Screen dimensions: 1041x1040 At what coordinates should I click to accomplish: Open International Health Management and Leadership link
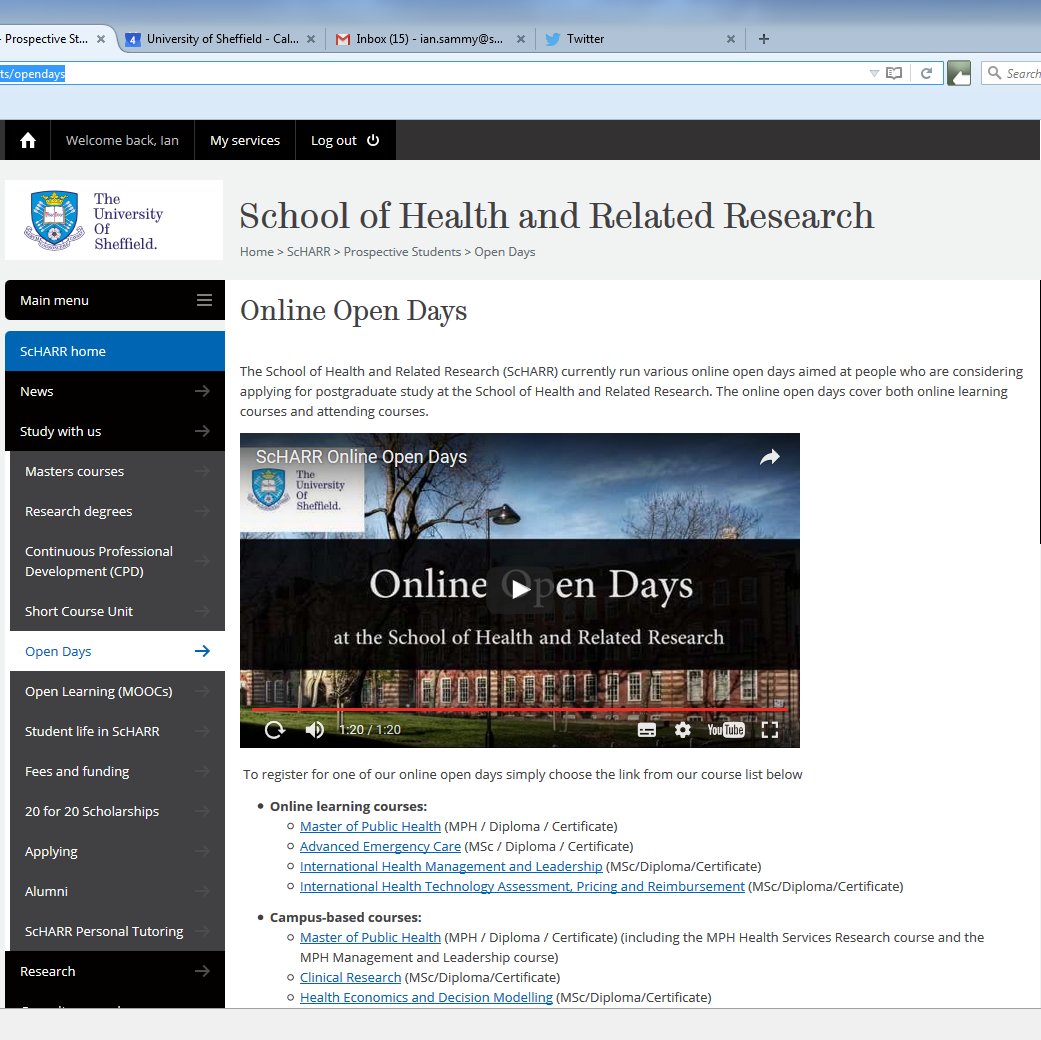point(451,867)
